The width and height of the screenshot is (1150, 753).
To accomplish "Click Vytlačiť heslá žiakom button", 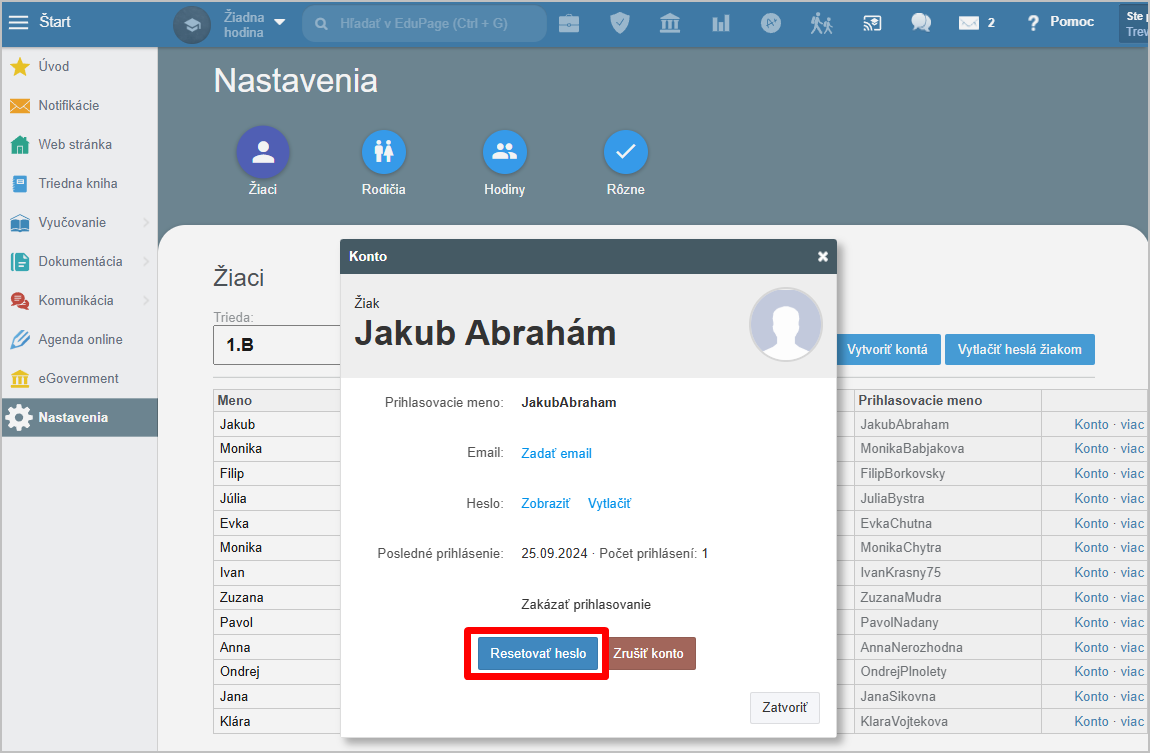I will pyautogui.click(x=1019, y=350).
